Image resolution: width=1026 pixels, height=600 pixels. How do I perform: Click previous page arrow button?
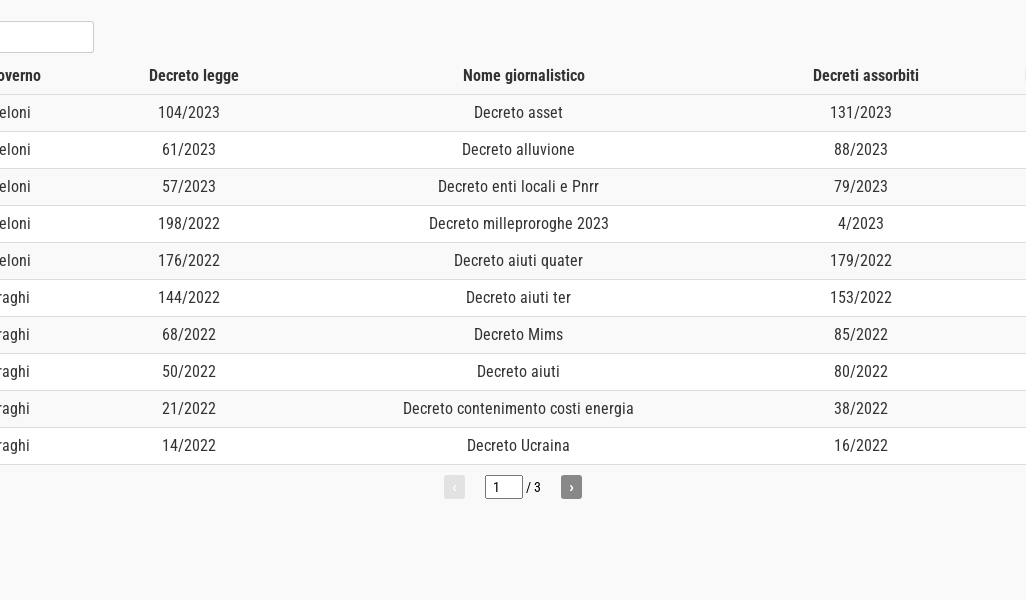pos(454,487)
